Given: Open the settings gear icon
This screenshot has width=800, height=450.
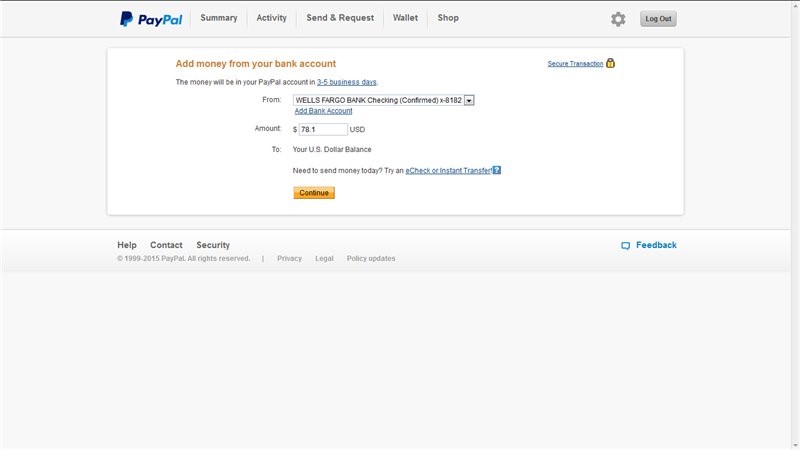Looking at the screenshot, I should tap(618, 19).
